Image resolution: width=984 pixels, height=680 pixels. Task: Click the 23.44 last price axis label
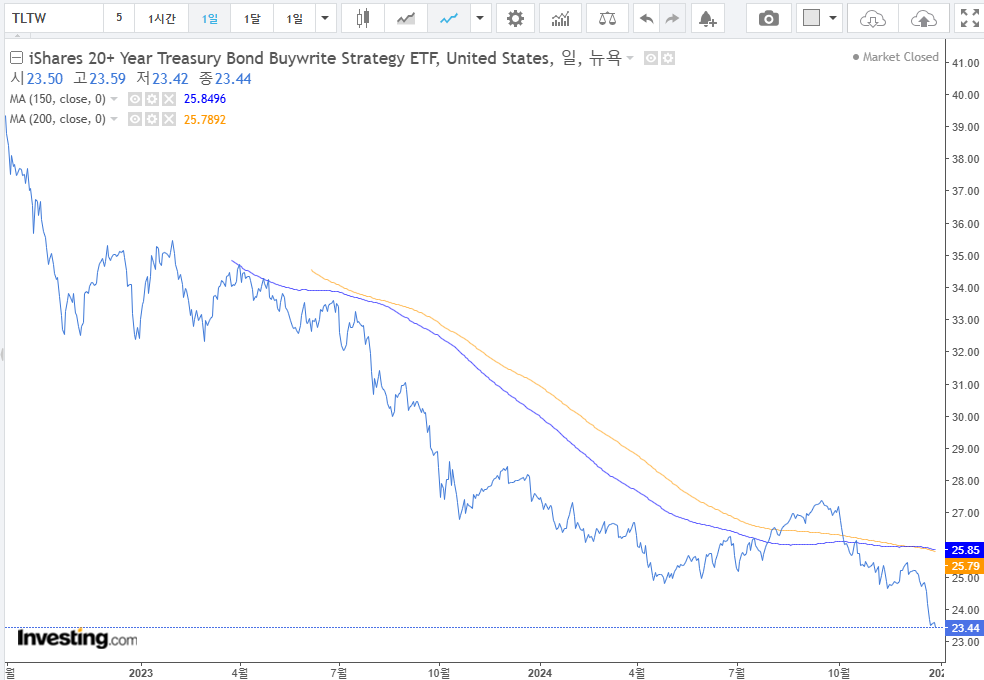click(x=965, y=628)
